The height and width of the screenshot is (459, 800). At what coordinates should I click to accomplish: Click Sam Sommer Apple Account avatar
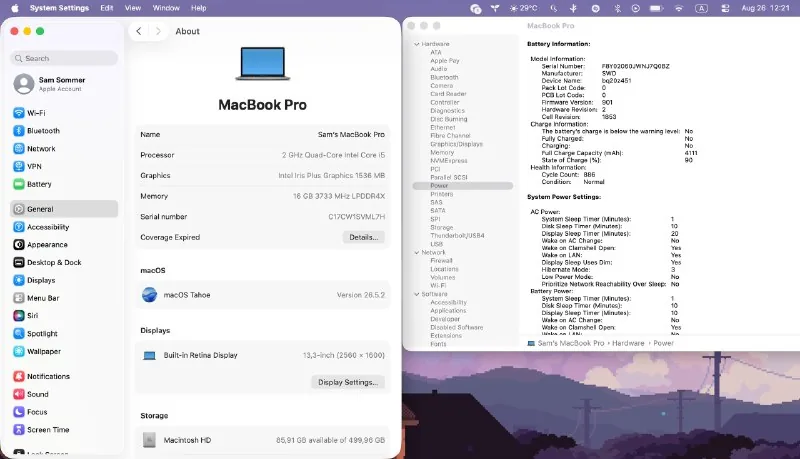pos(23,84)
